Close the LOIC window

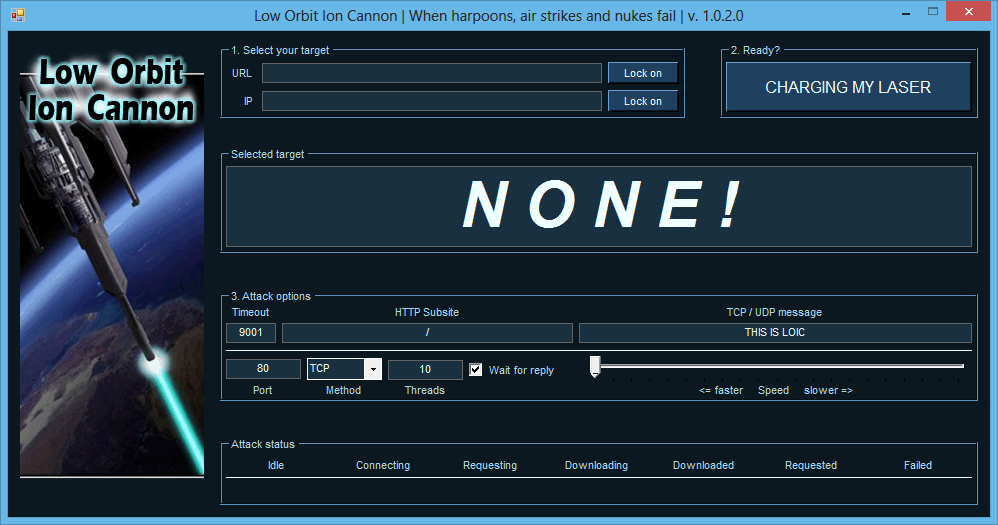(969, 11)
